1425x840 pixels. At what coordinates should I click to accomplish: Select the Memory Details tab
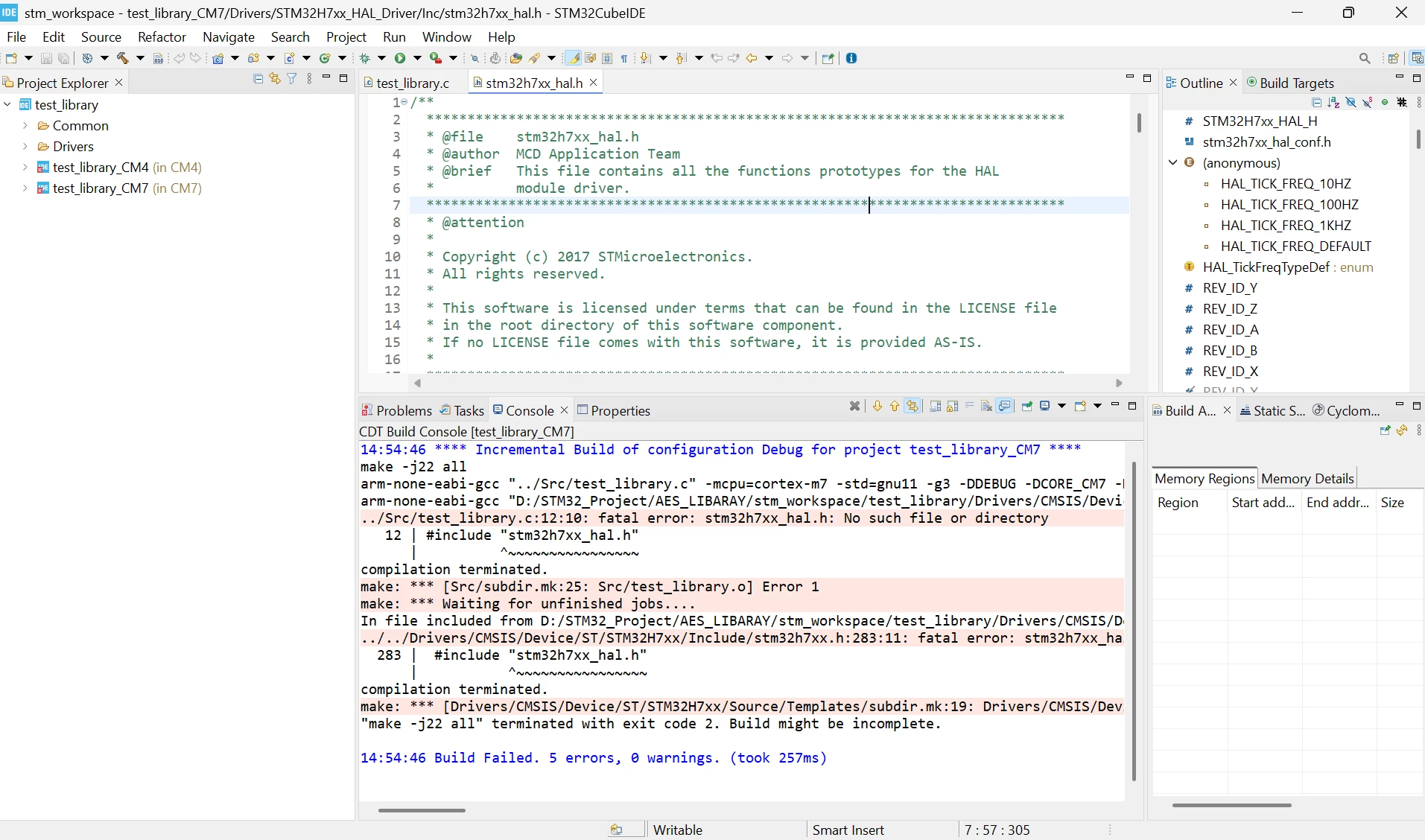click(x=1307, y=479)
